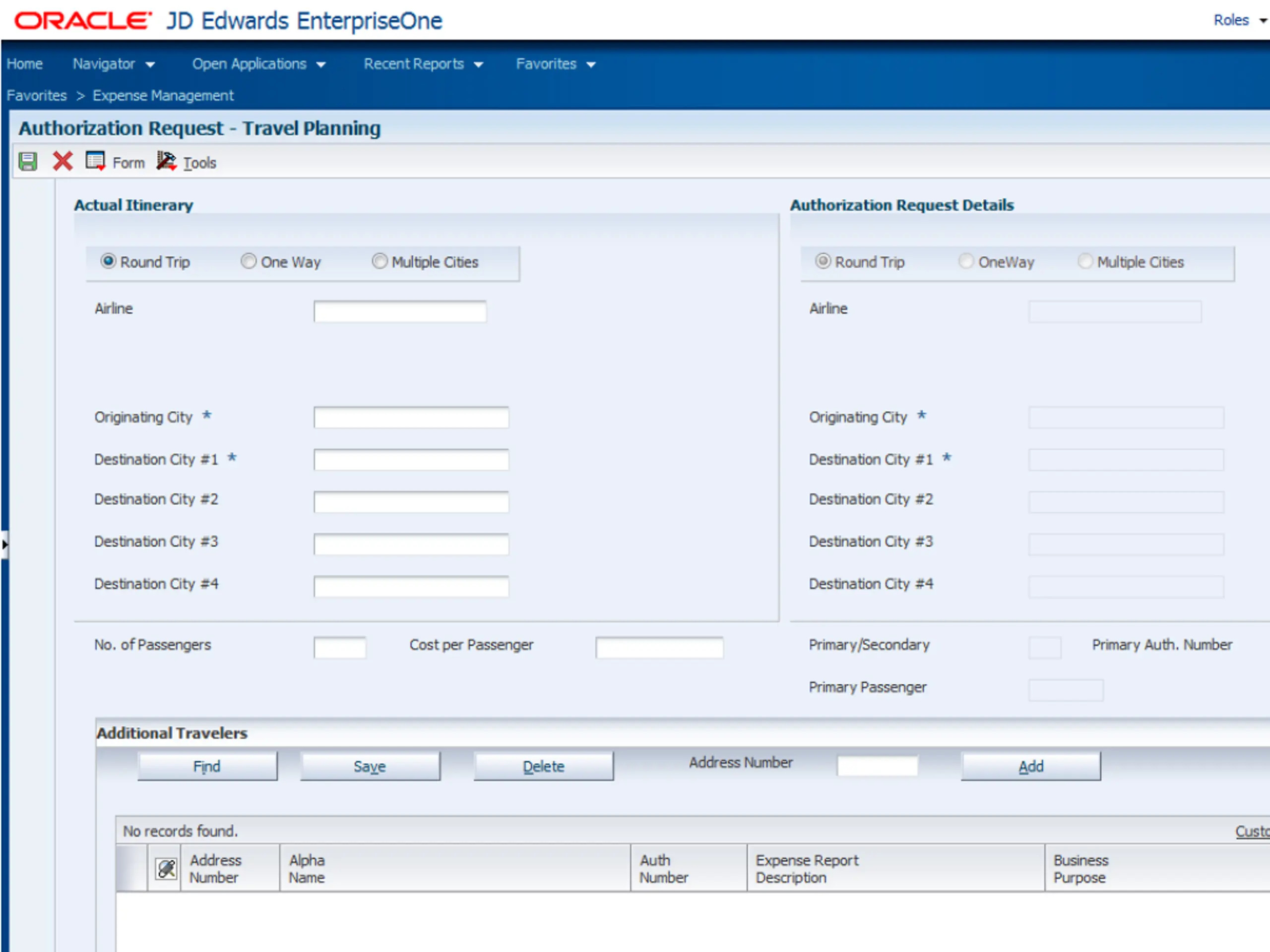Click the Address Number input field
Viewport: 1270px width, 952px height.
click(878, 766)
